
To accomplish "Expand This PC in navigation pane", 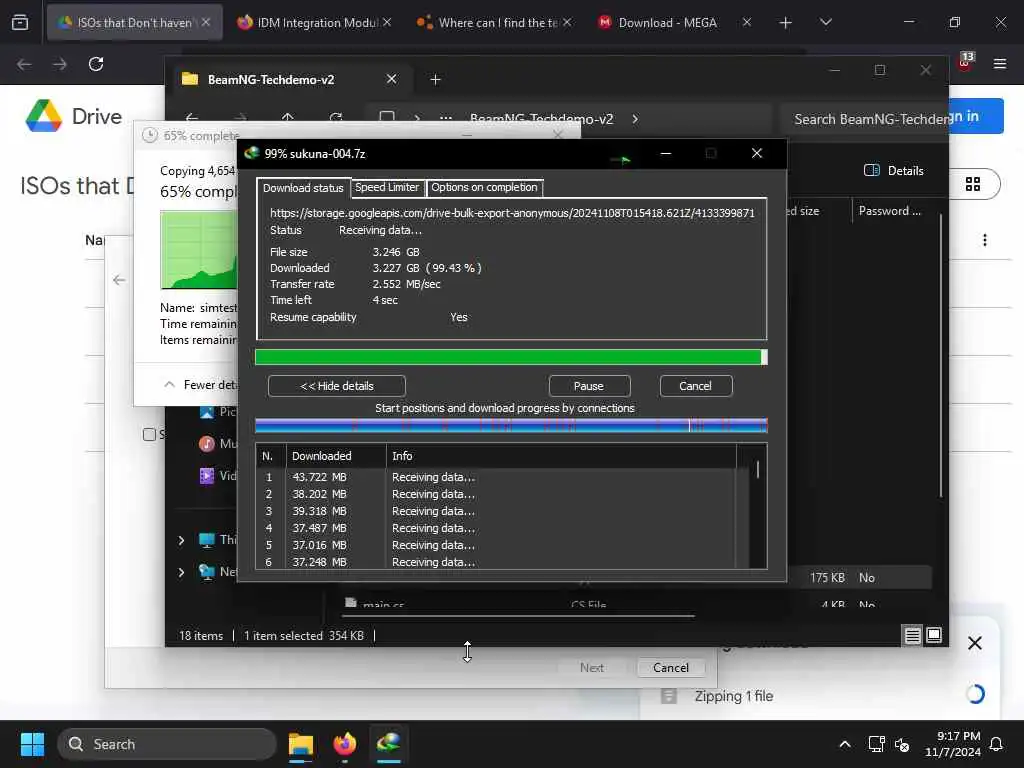I will (182, 541).
